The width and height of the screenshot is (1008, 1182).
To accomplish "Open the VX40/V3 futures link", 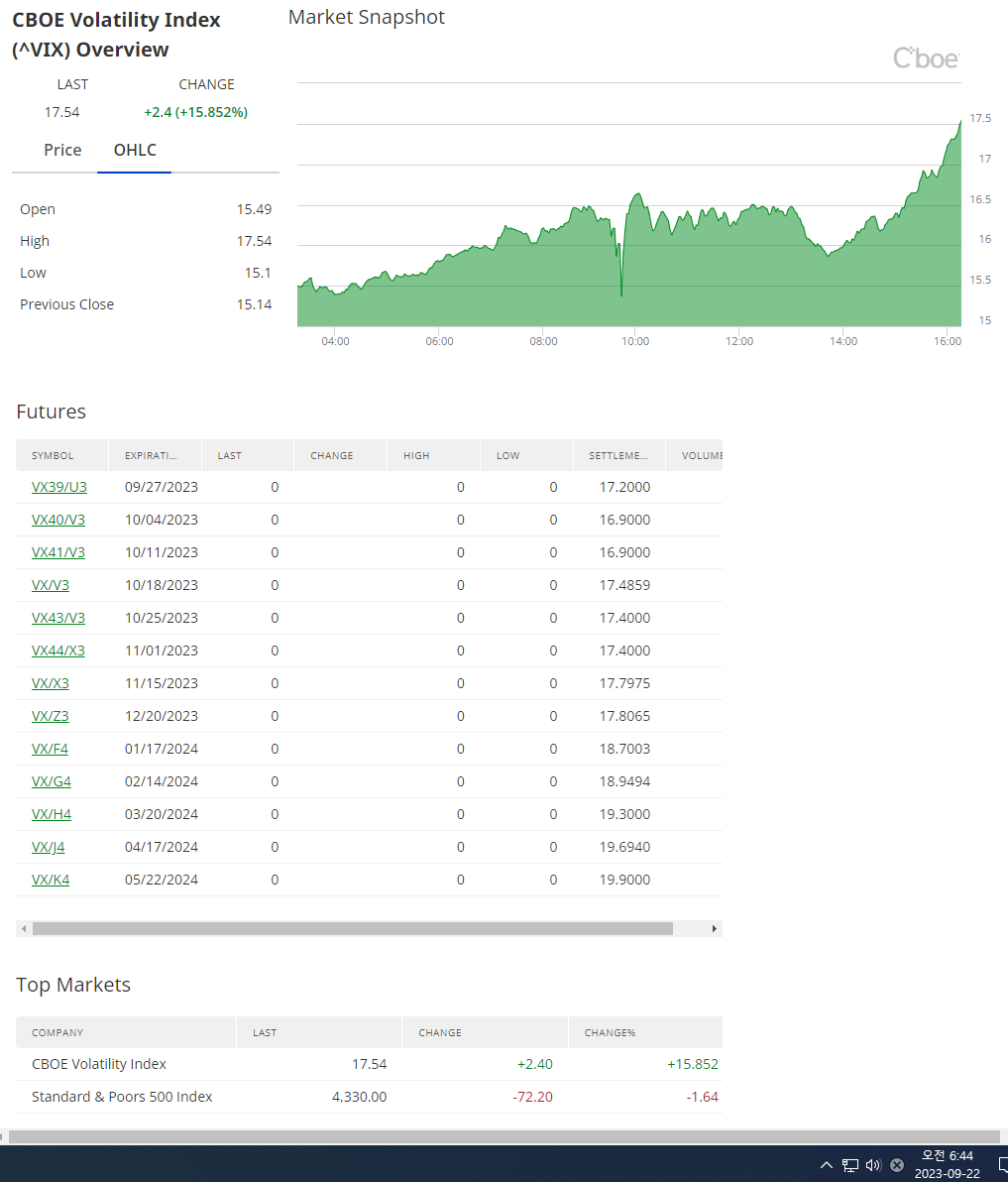I will tap(58, 520).
